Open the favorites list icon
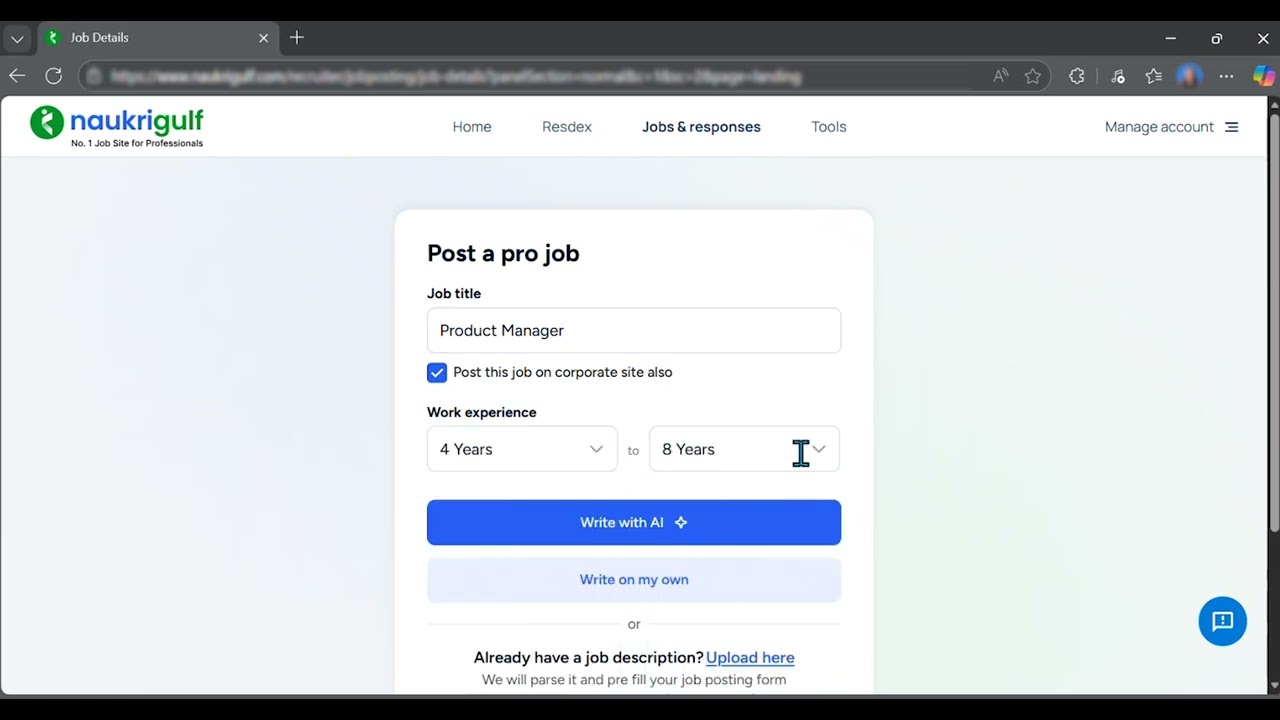The height and width of the screenshot is (720, 1280). click(x=1154, y=76)
